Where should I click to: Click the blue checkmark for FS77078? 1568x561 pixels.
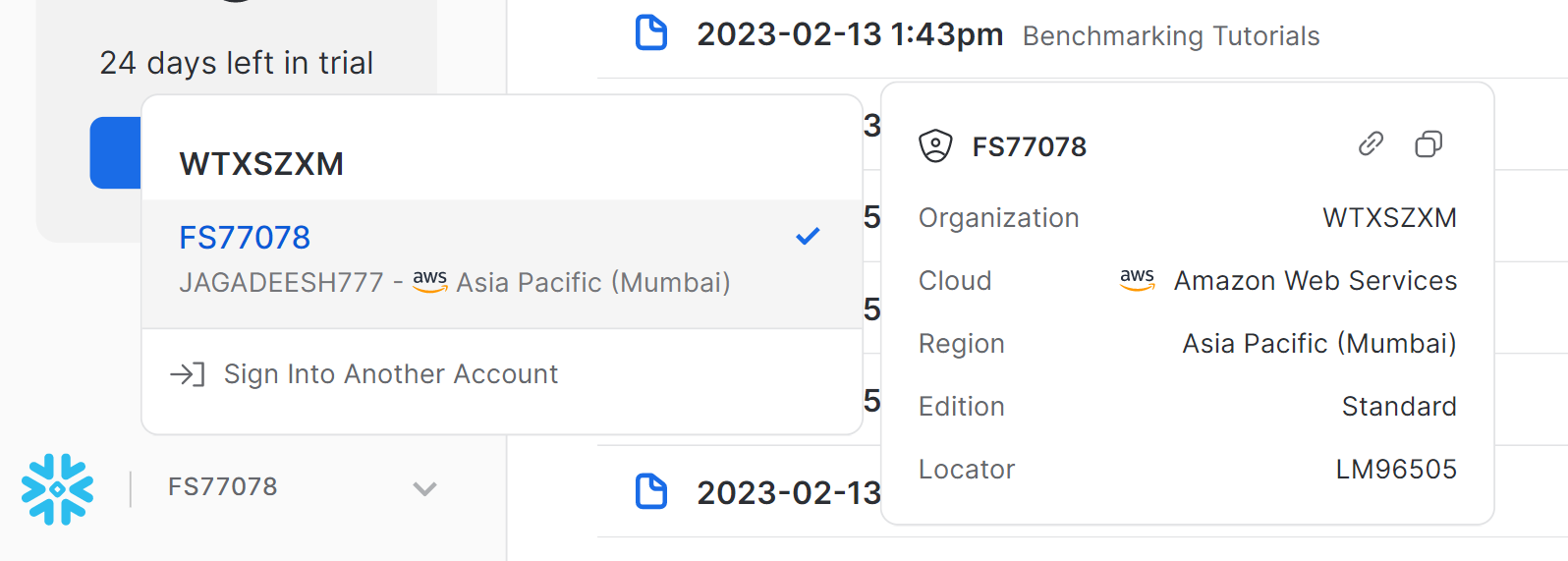pos(808,237)
